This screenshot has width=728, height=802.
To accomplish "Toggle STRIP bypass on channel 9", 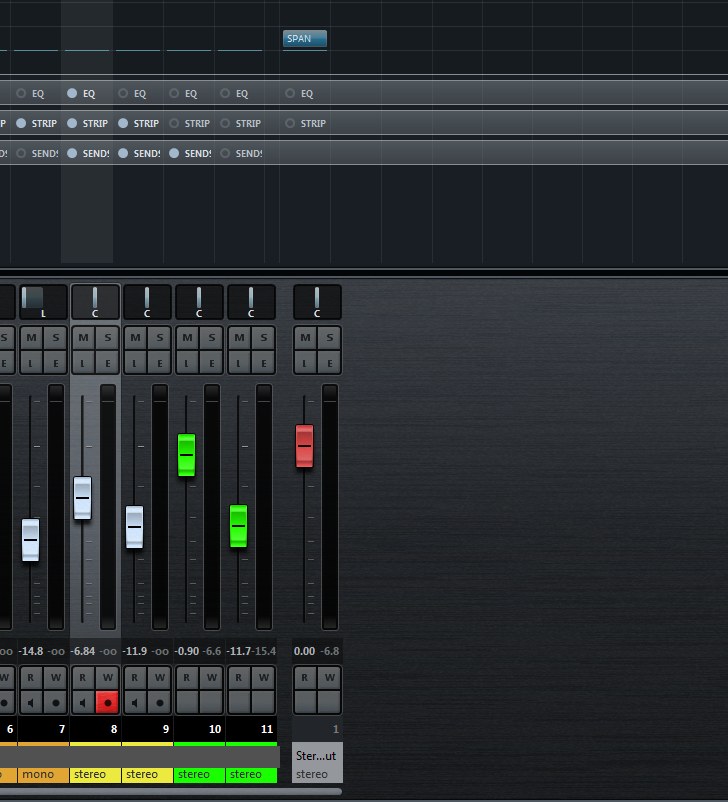I will 123,123.
